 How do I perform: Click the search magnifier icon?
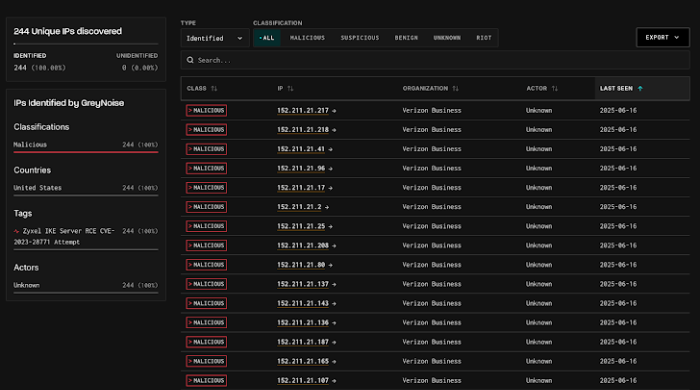tap(190, 60)
